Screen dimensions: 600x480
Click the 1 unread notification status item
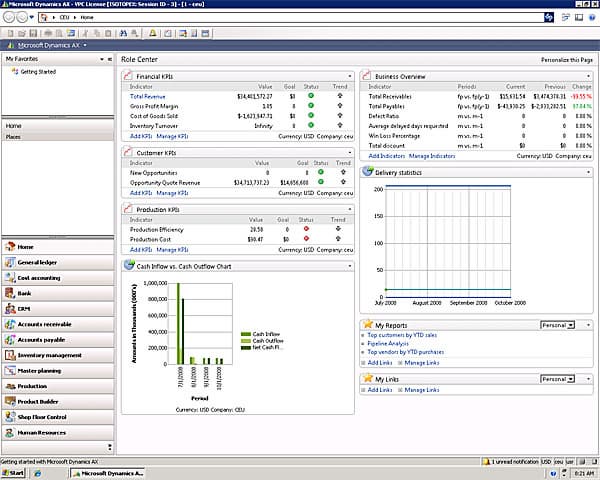[511, 462]
